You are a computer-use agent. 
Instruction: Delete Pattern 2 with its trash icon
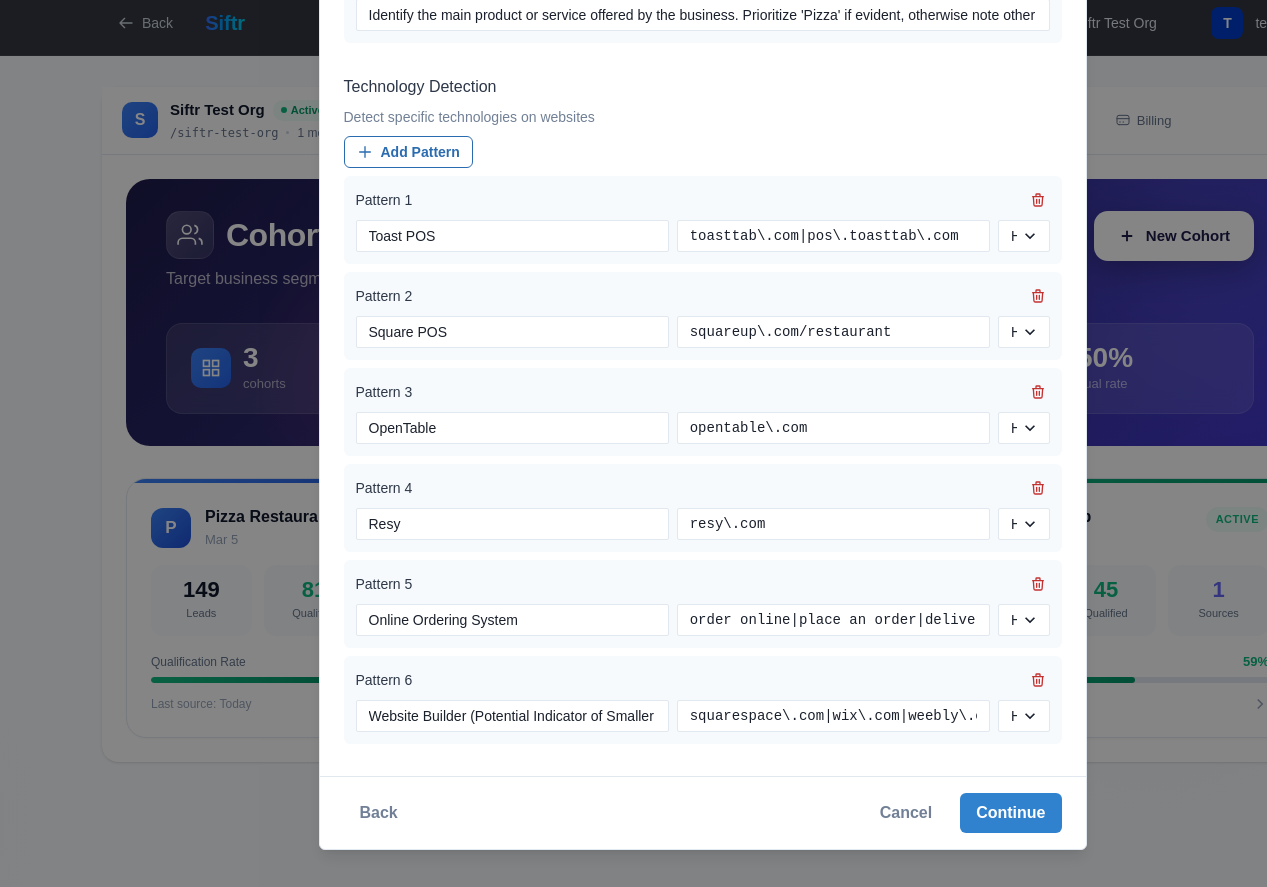pos(1038,296)
